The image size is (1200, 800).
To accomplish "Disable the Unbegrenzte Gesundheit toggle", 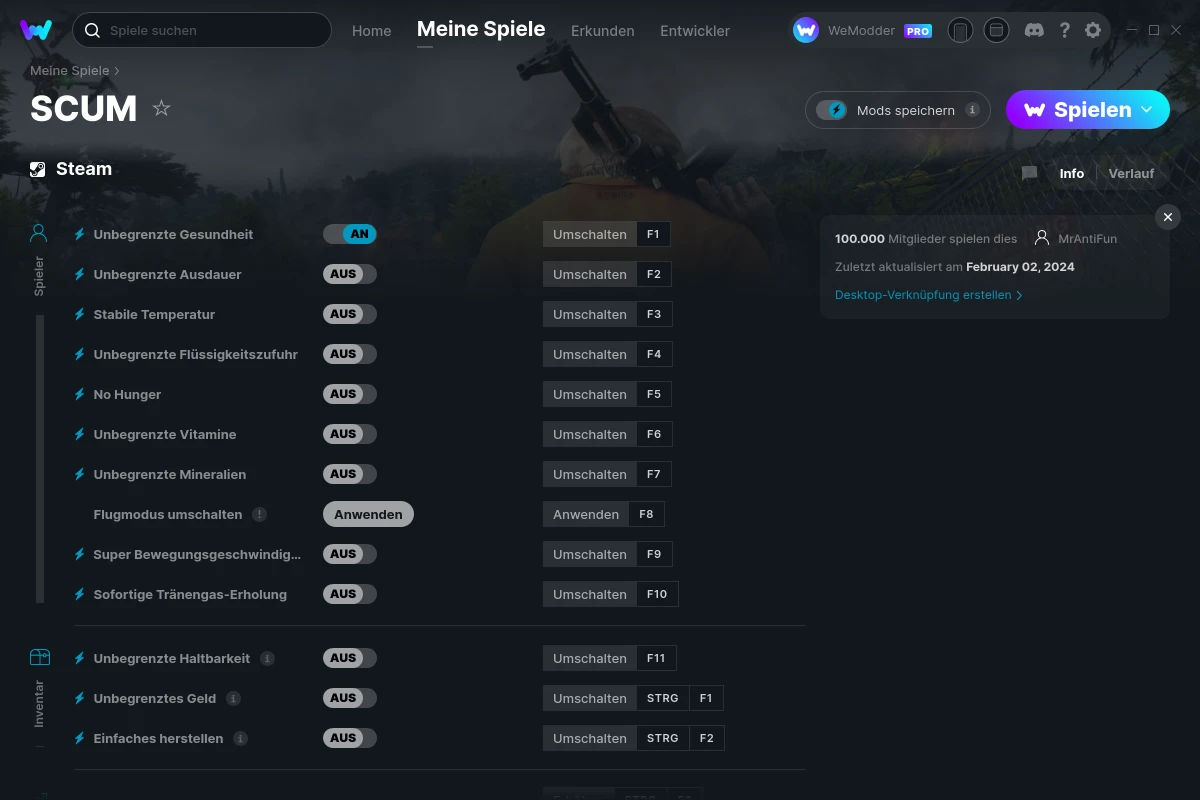I will tap(350, 233).
